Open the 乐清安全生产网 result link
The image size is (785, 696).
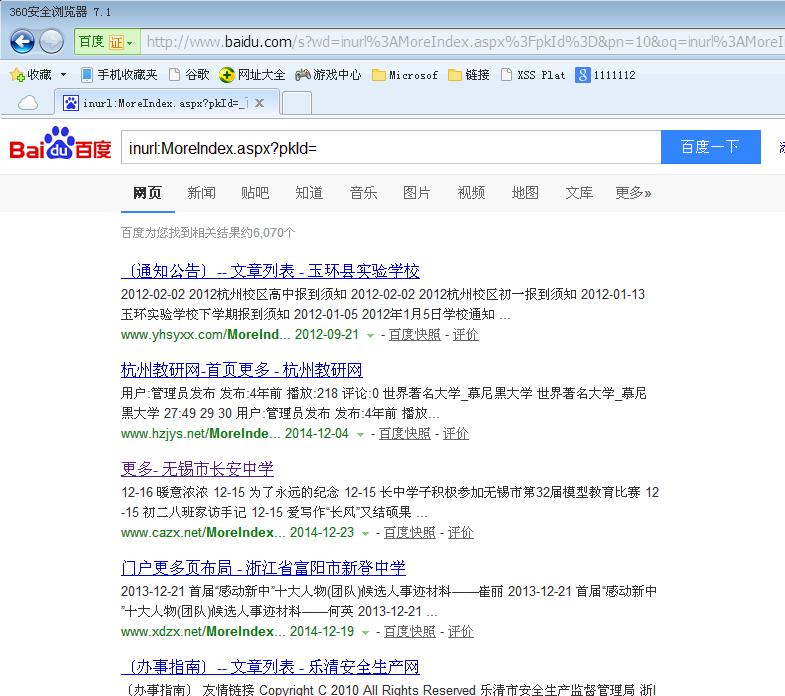(270, 666)
